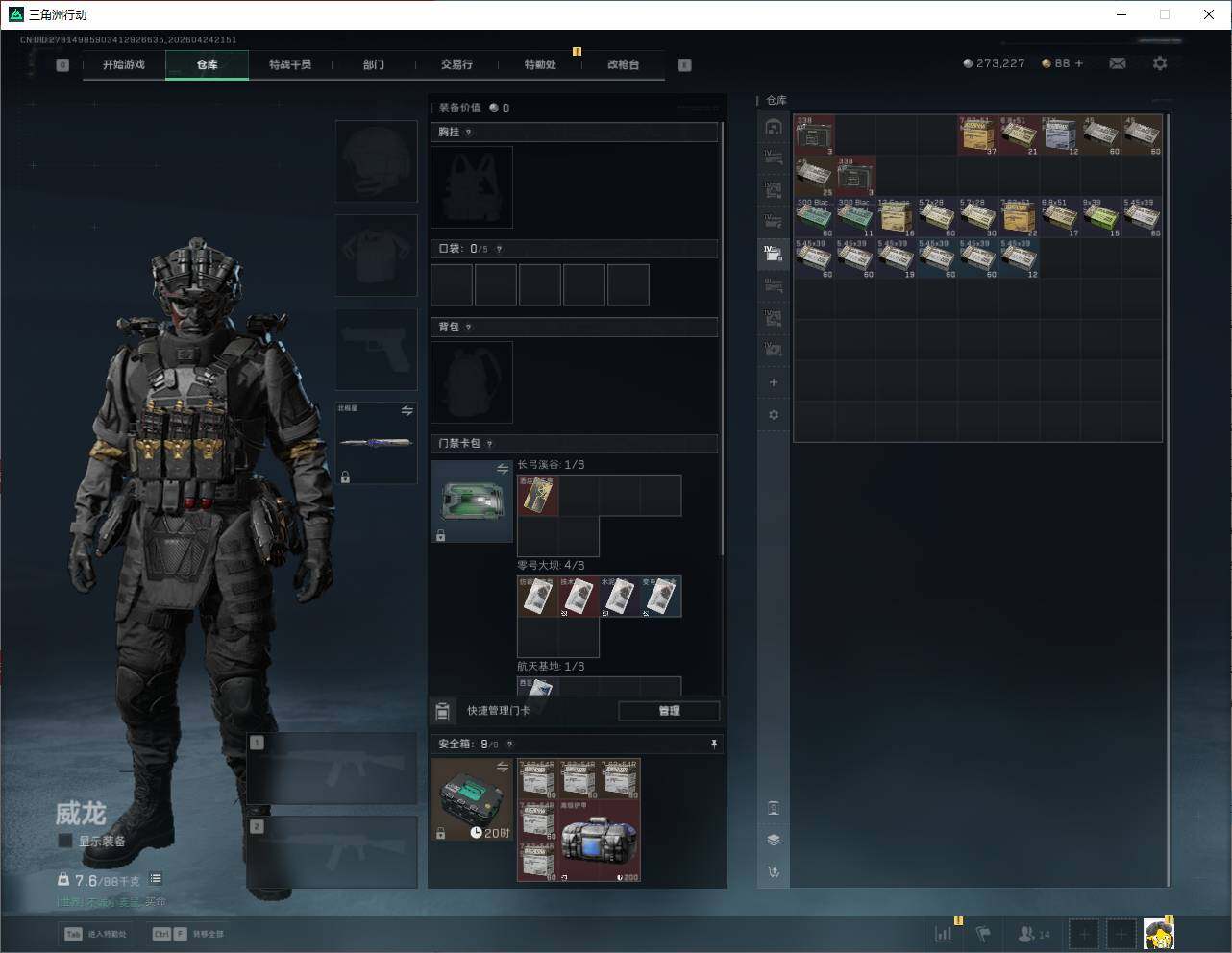Click the Ctrl F 转移全部 shortcut
The image size is (1232, 953).
point(187,934)
